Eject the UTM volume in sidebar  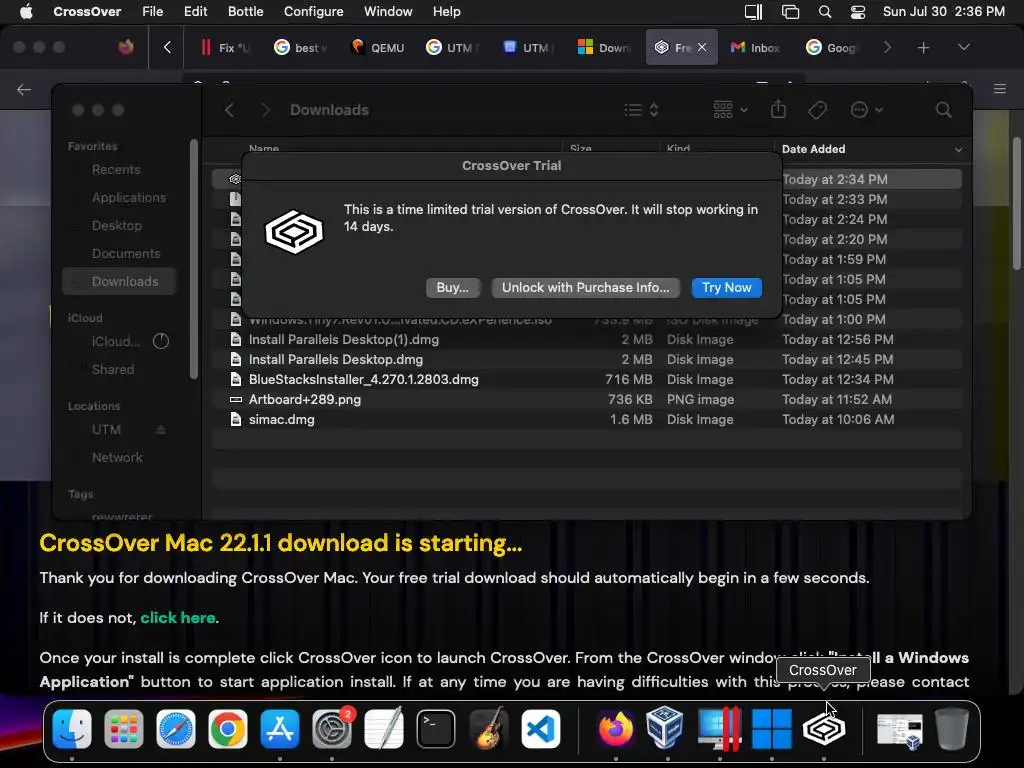pyautogui.click(x=160, y=430)
